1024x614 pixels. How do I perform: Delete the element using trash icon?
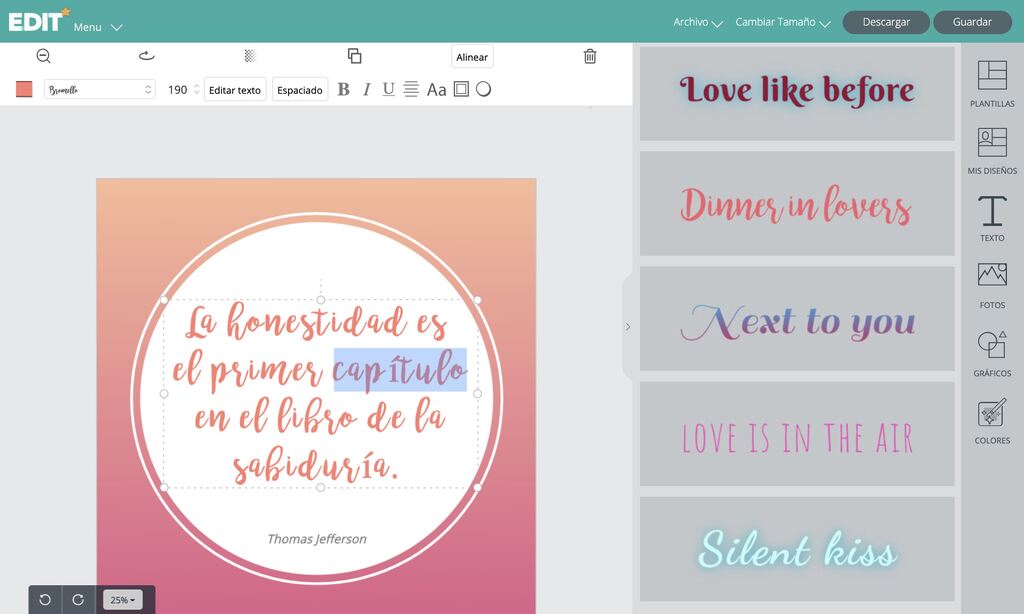pos(590,56)
